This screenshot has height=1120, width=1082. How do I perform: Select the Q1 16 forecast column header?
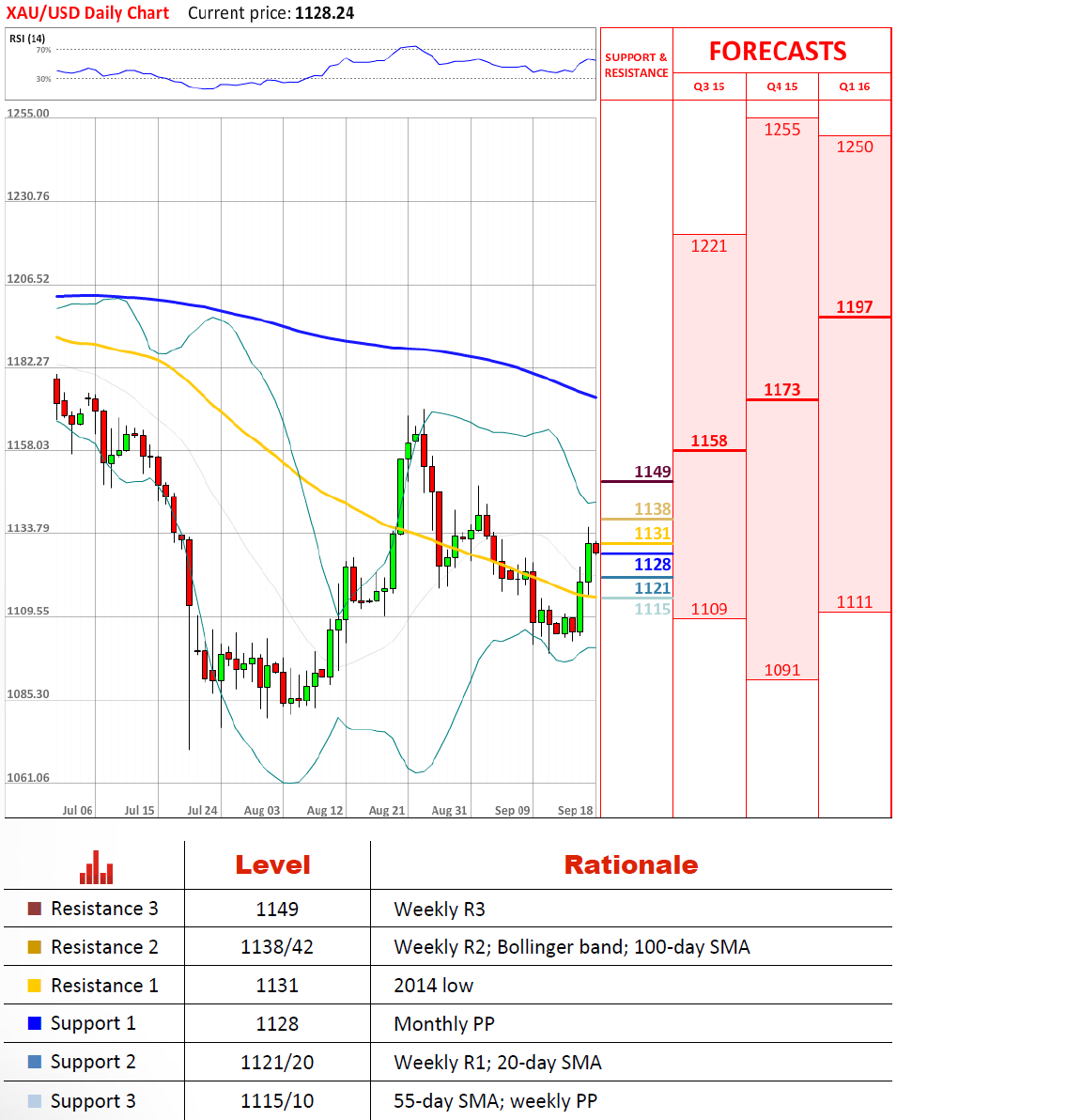(x=854, y=86)
